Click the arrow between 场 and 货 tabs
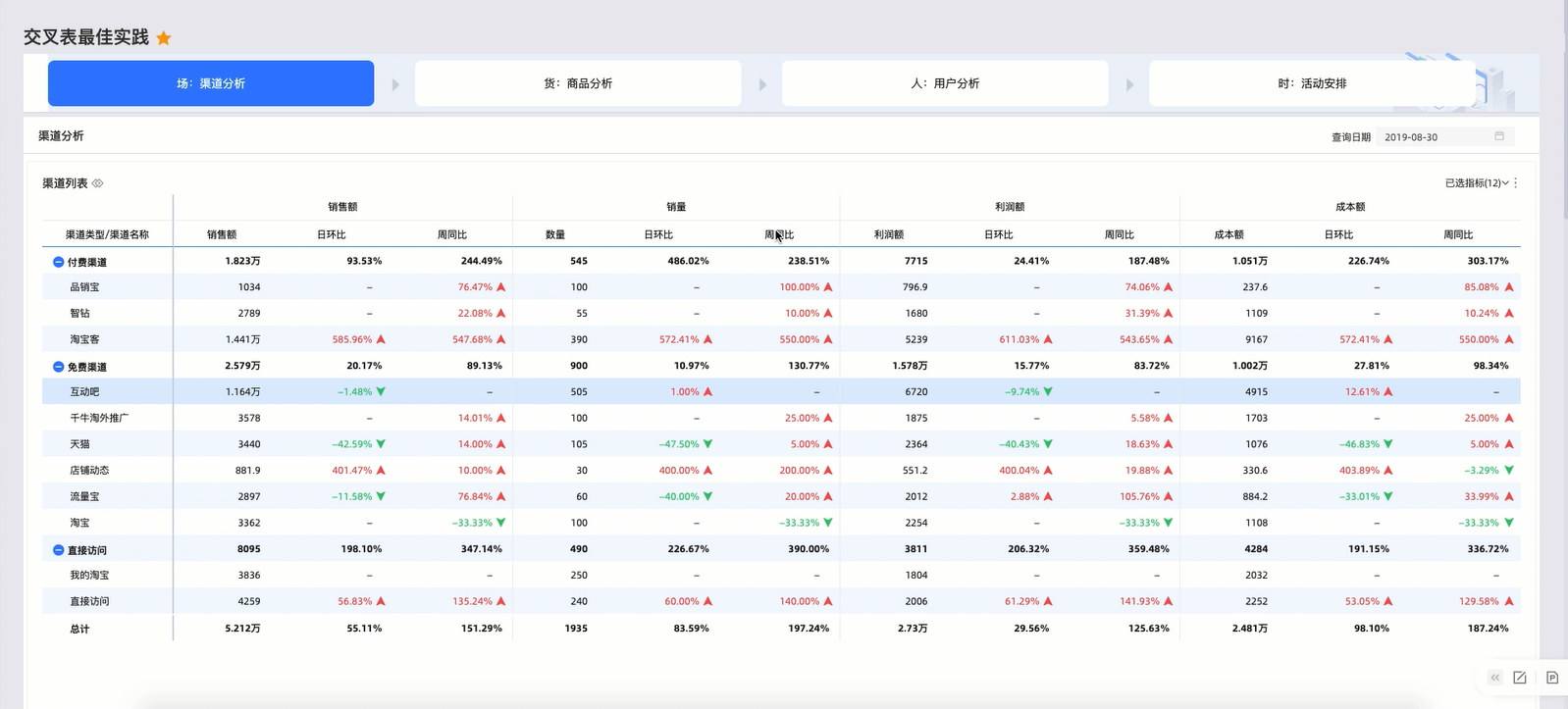1568x709 pixels. [395, 84]
